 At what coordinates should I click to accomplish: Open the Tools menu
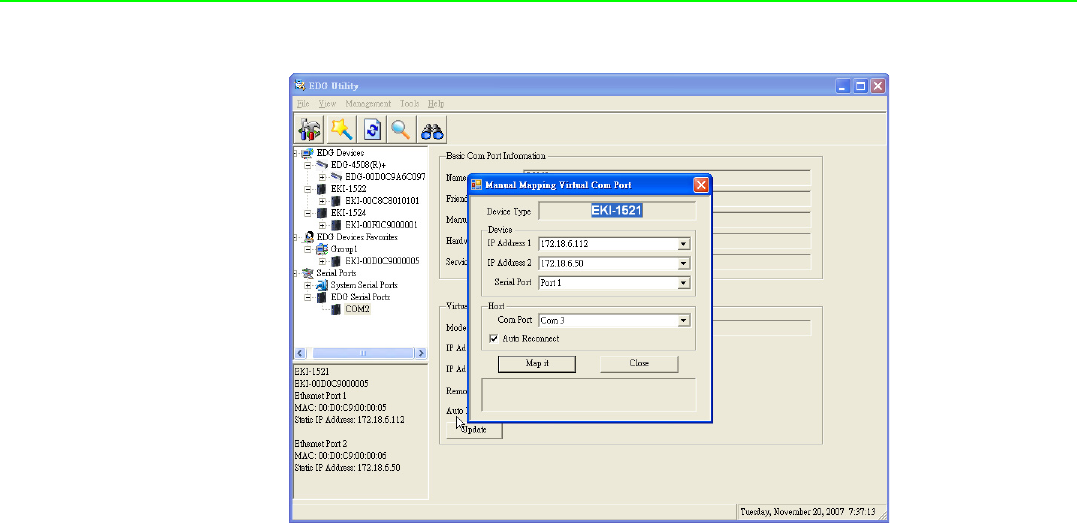[410, 104]
